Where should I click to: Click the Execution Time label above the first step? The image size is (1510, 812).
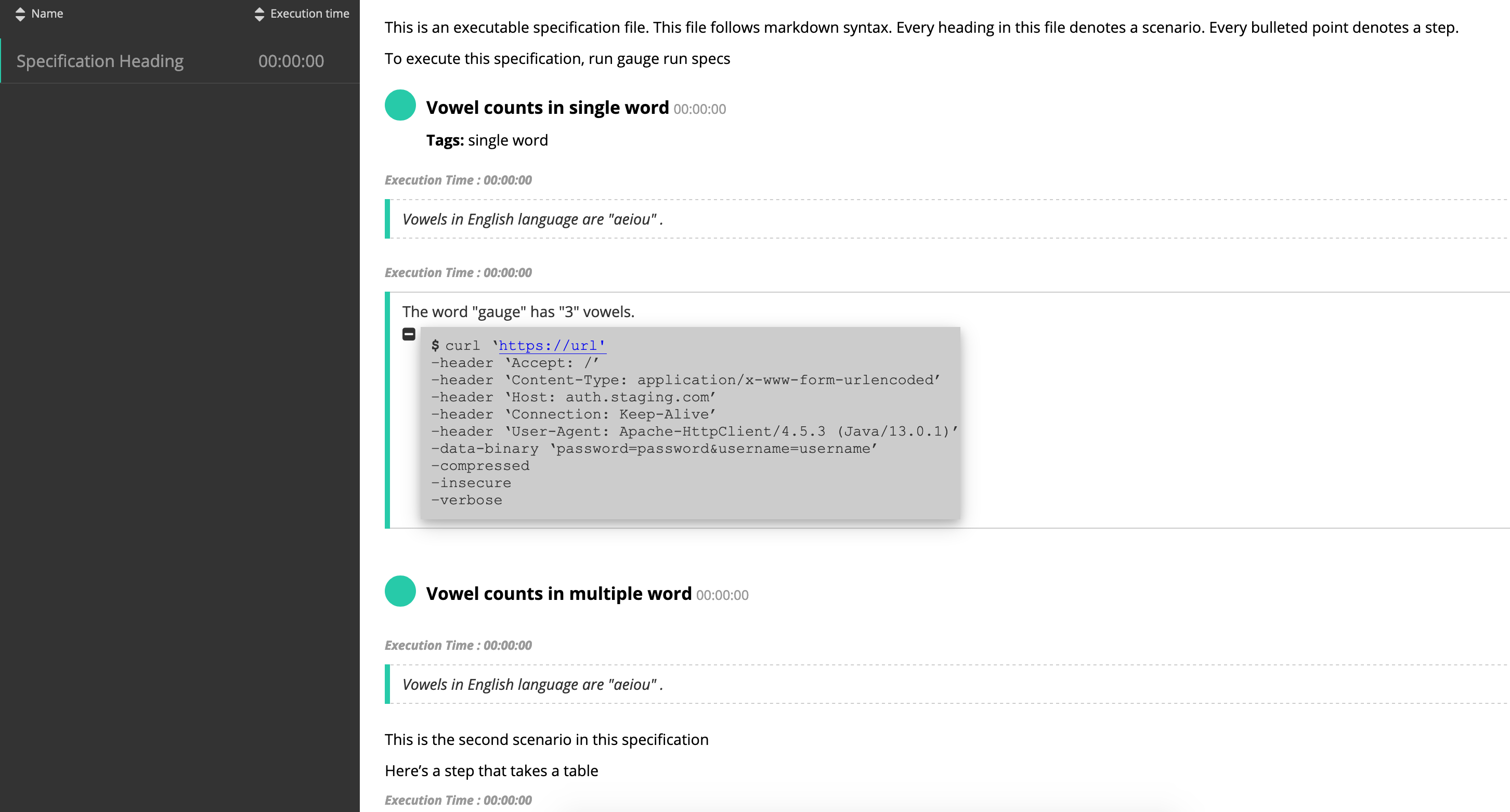[458, 180]
